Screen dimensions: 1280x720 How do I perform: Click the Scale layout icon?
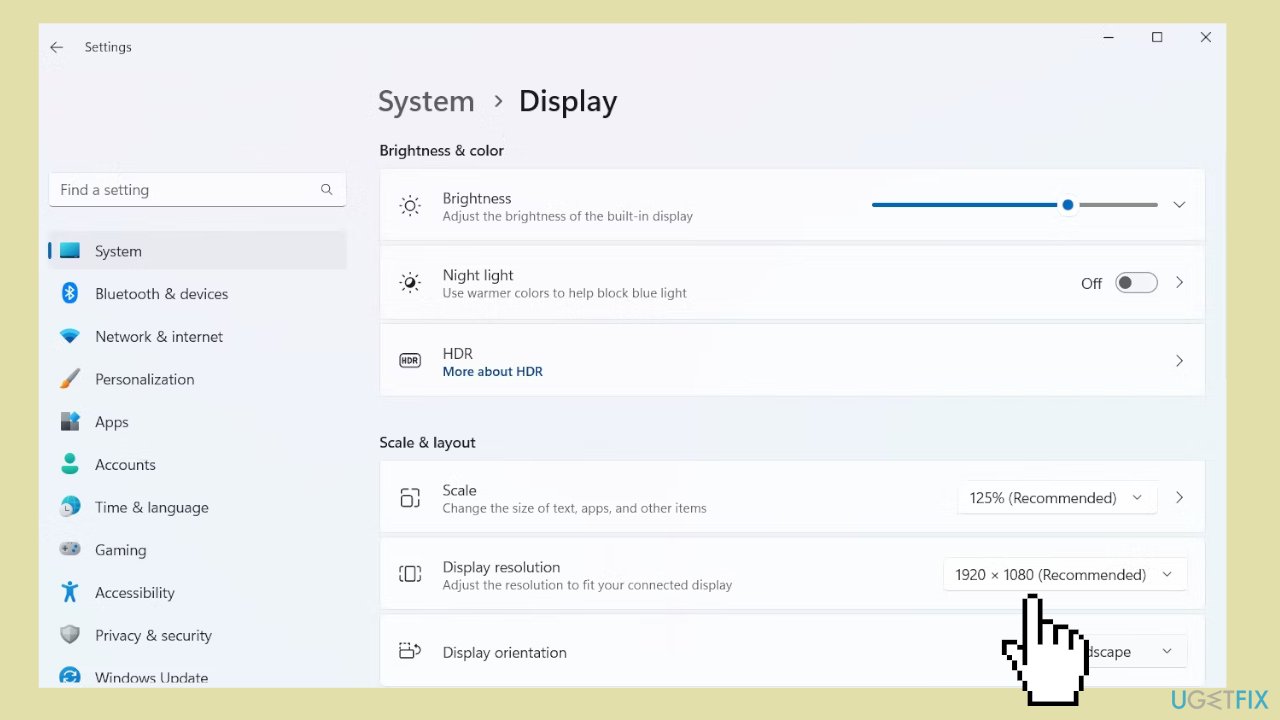[410, 498]
